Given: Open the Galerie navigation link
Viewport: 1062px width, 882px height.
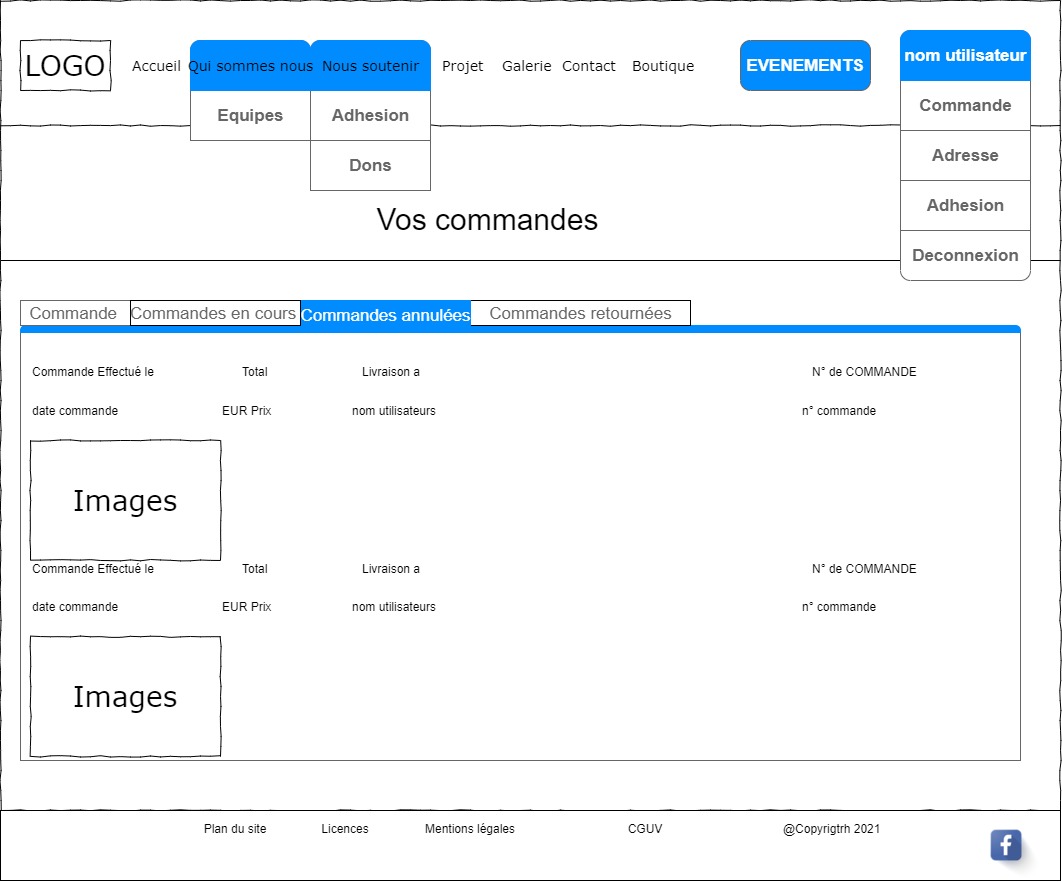Looking at the screenshot, I should [526, 66].
